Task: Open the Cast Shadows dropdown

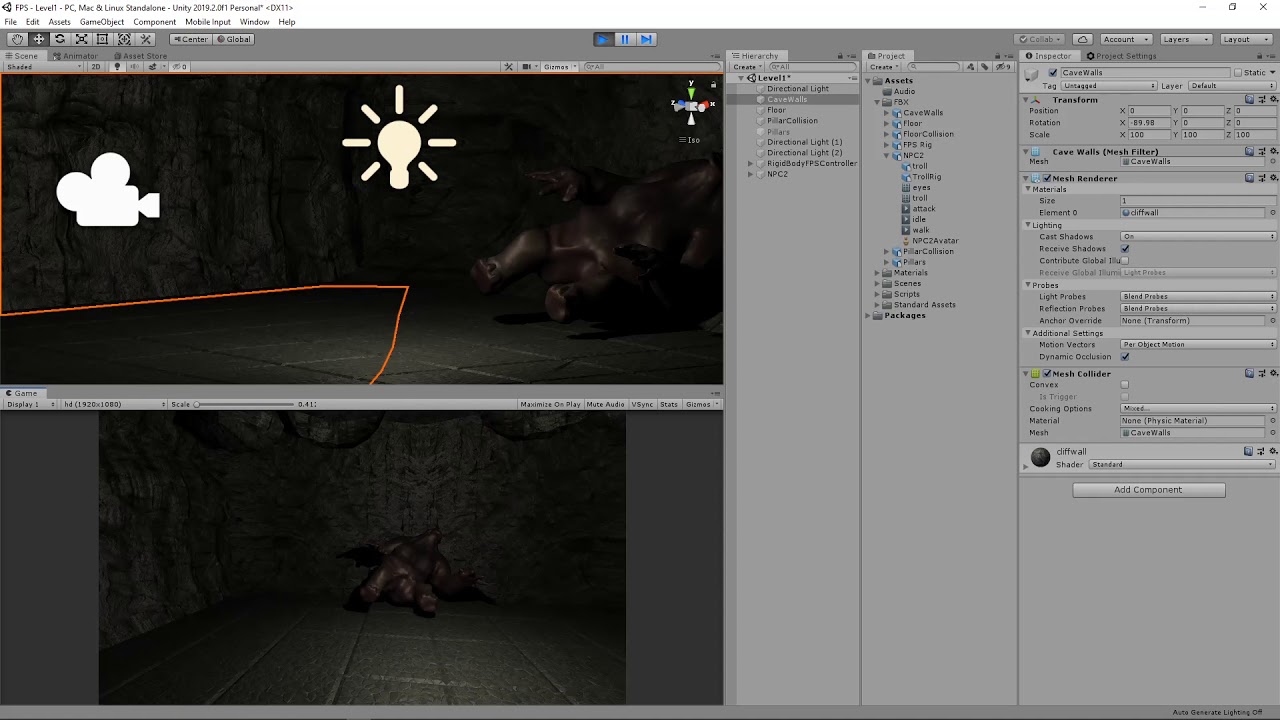Action: pyautogui.click(x=1199, y=237)
